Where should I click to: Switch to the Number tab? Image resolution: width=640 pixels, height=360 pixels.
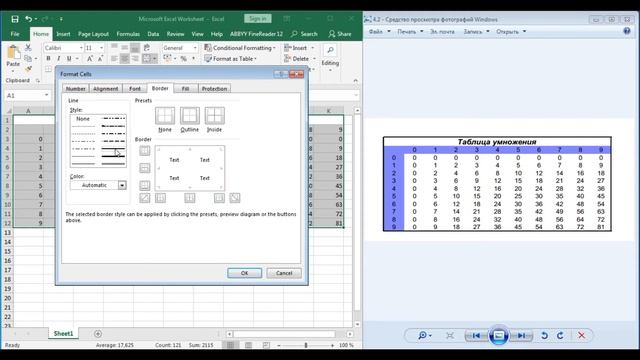tap(76, 89)
